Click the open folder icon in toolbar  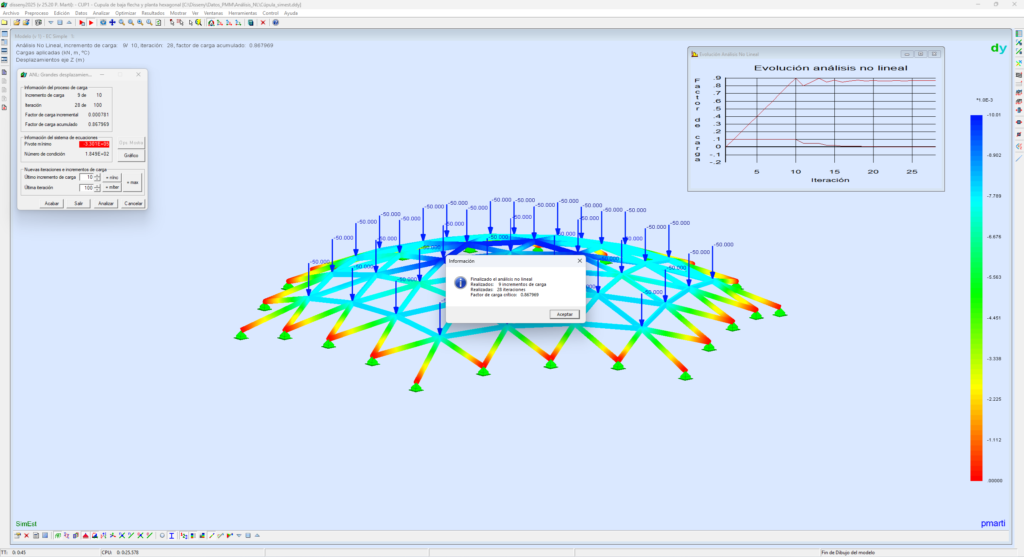click(x=16, y=22)
